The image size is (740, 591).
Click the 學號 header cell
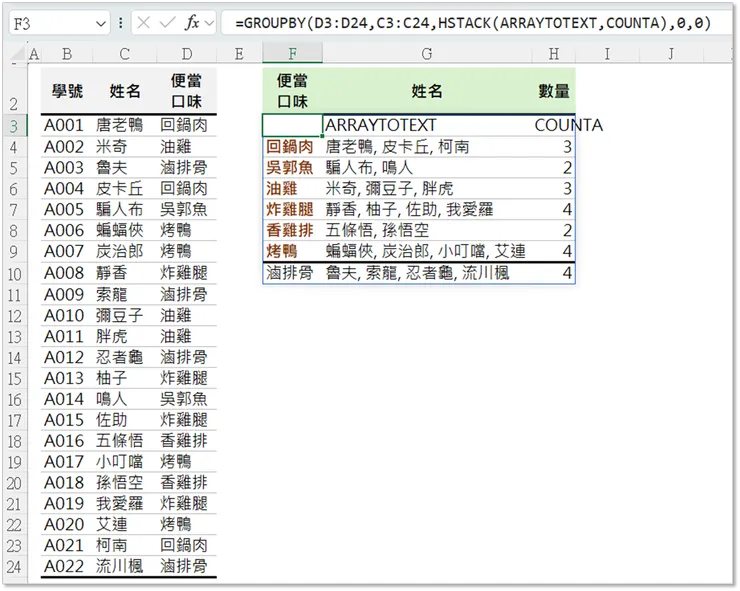(x=67, y=91)
